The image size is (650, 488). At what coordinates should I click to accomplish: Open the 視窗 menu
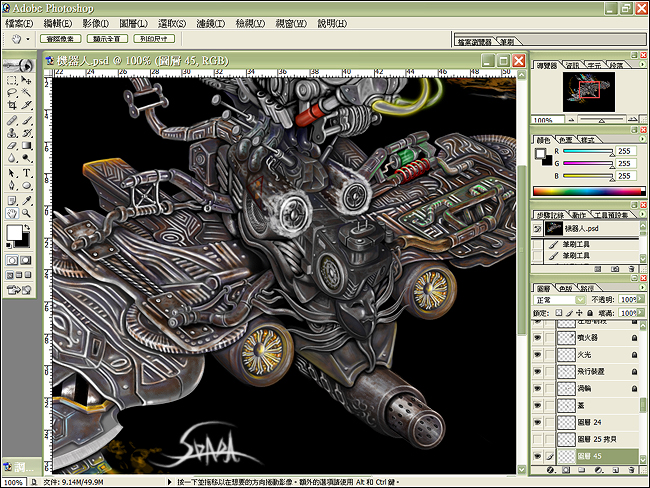(291, 24)
